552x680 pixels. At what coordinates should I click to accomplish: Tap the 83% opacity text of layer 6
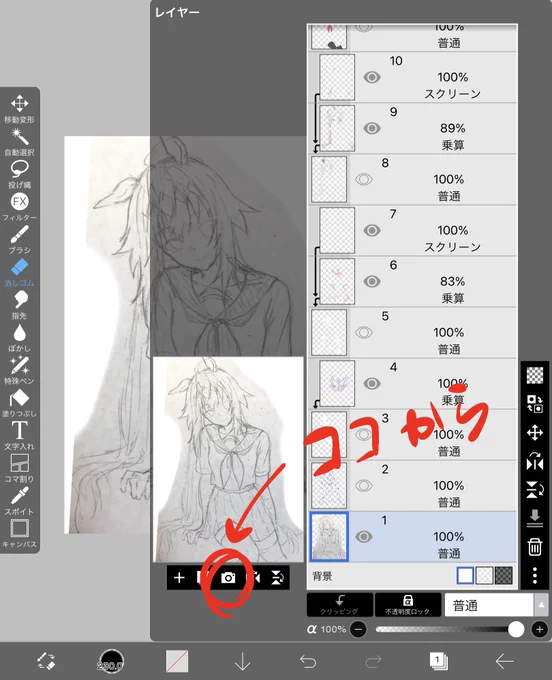point(452,281)
